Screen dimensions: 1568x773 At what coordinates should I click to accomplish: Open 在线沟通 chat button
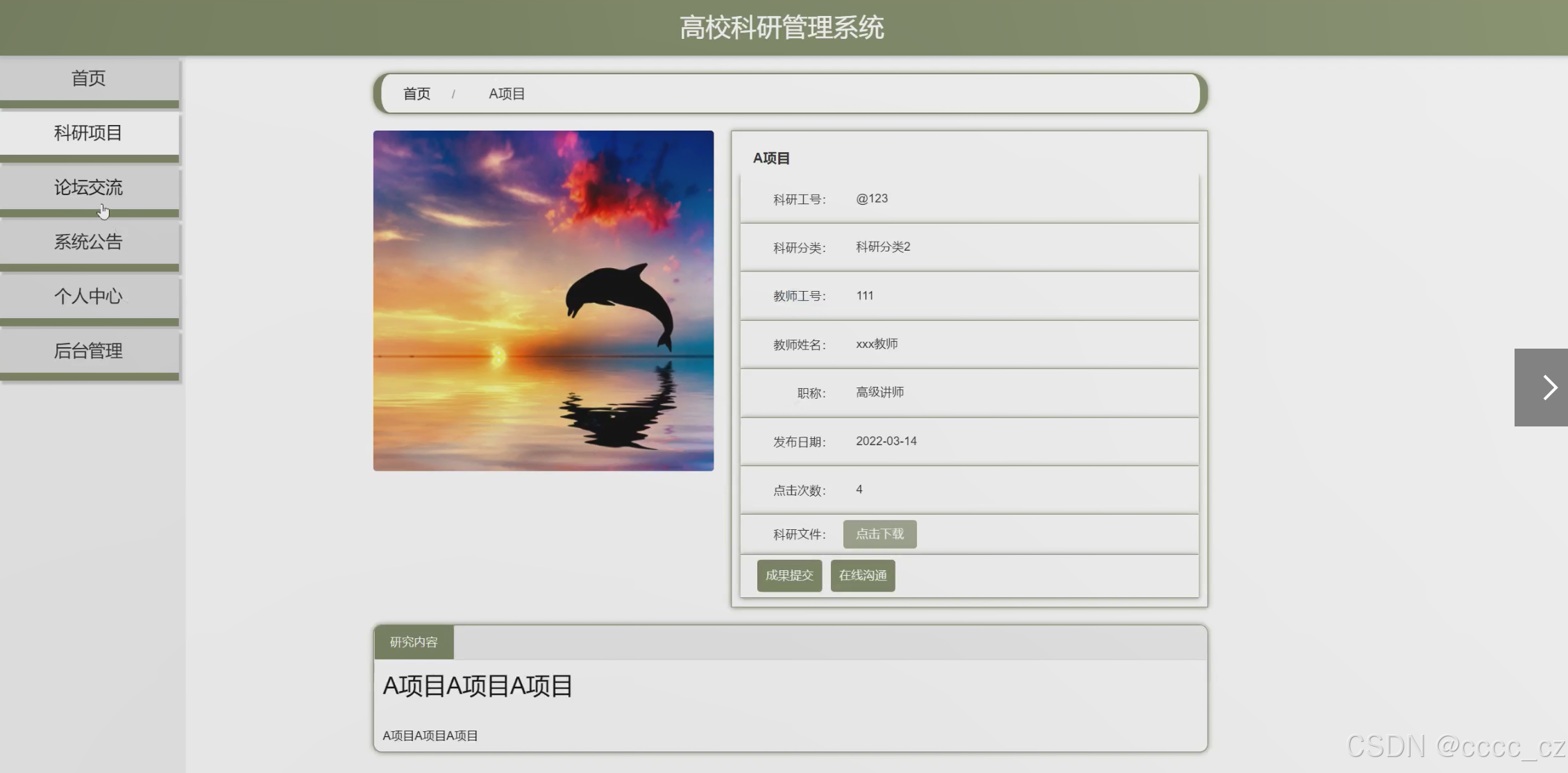(x=862, y=575)
